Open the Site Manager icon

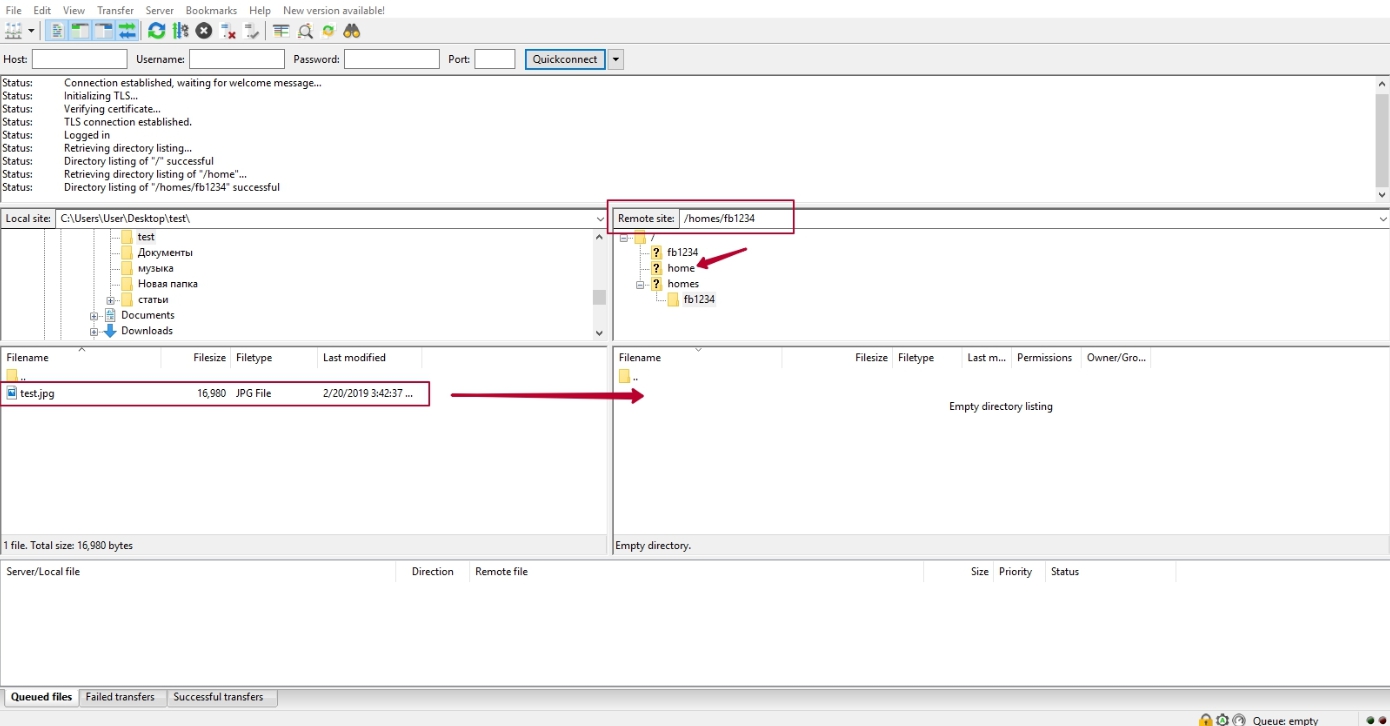(14, 31)
